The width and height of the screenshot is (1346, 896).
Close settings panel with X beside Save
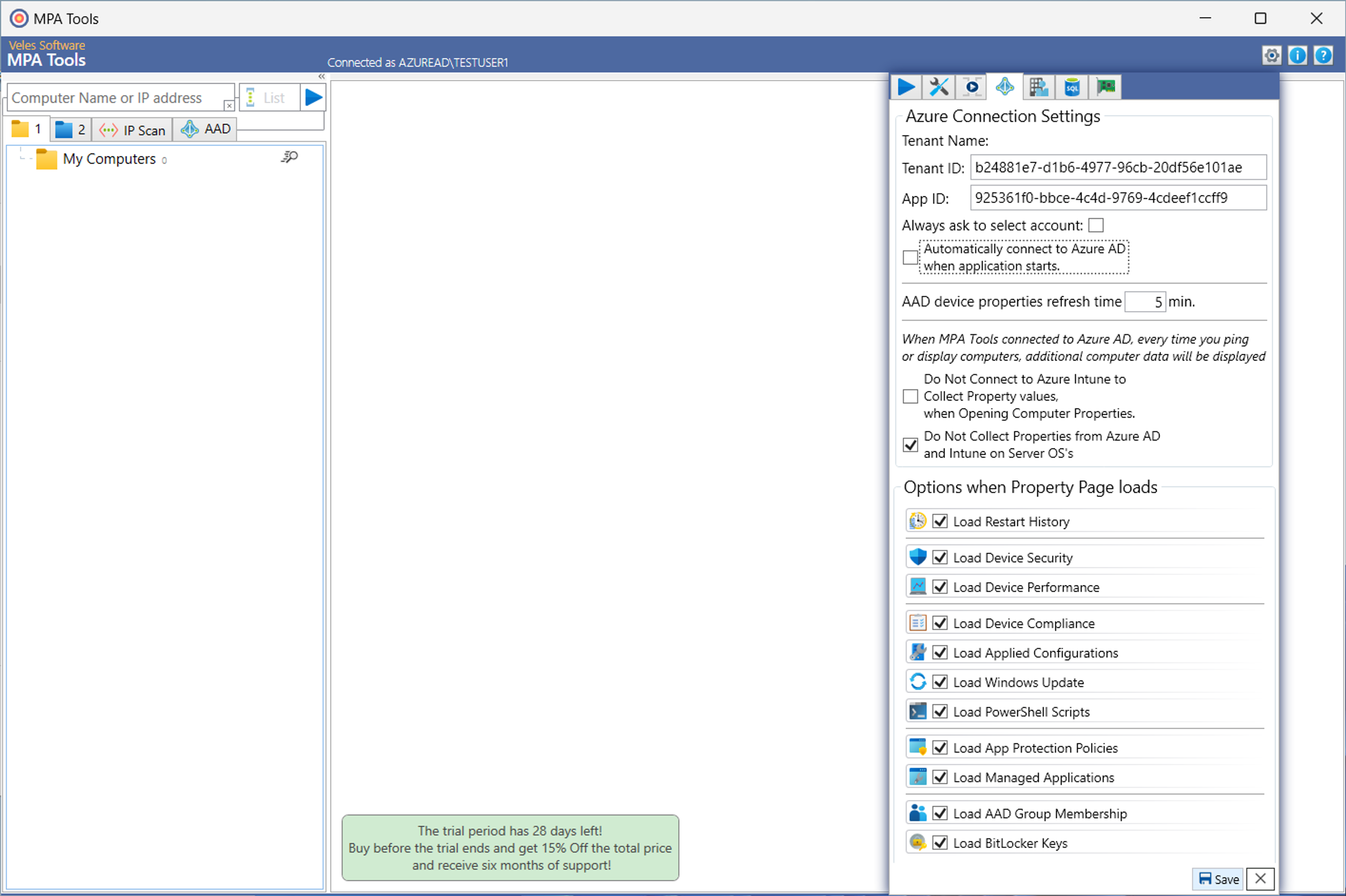(x=1260, y=879)
